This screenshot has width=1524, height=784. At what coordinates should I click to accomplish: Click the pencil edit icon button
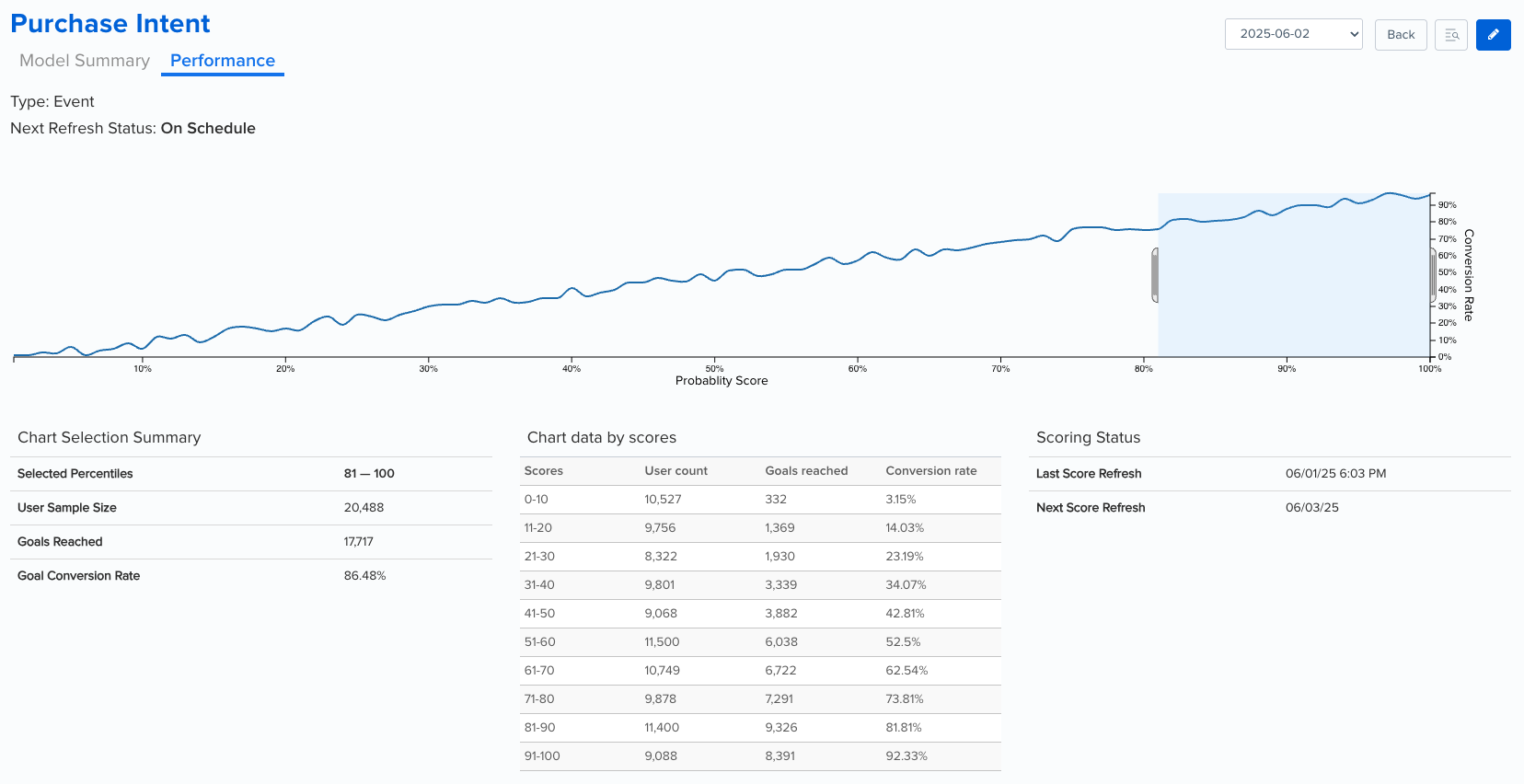coord(1493,35)
